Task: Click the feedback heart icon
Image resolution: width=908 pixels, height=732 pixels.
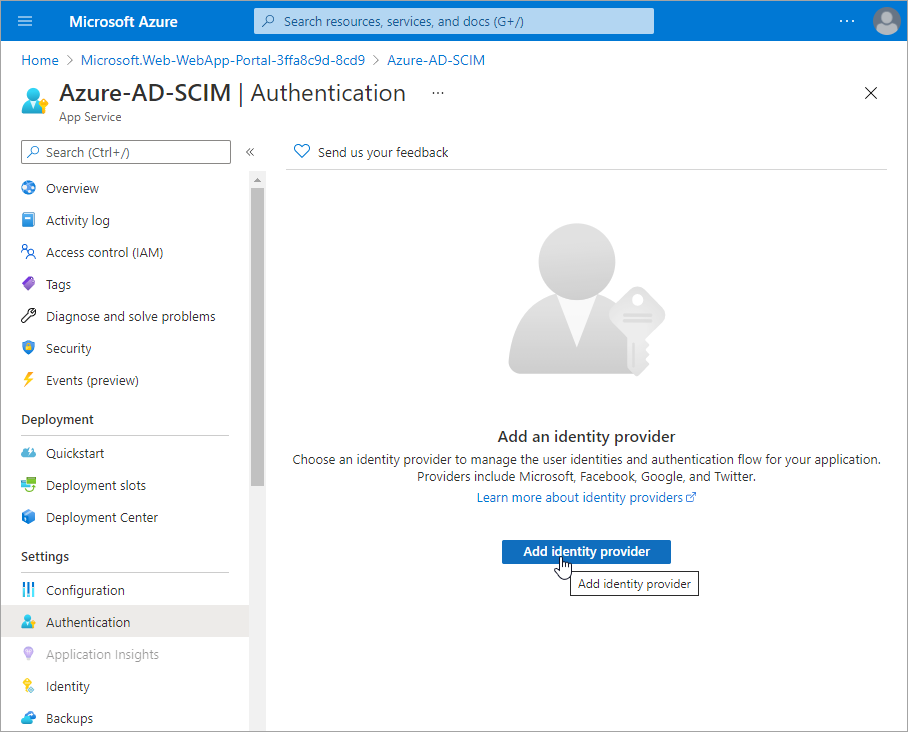Action: 302,152
